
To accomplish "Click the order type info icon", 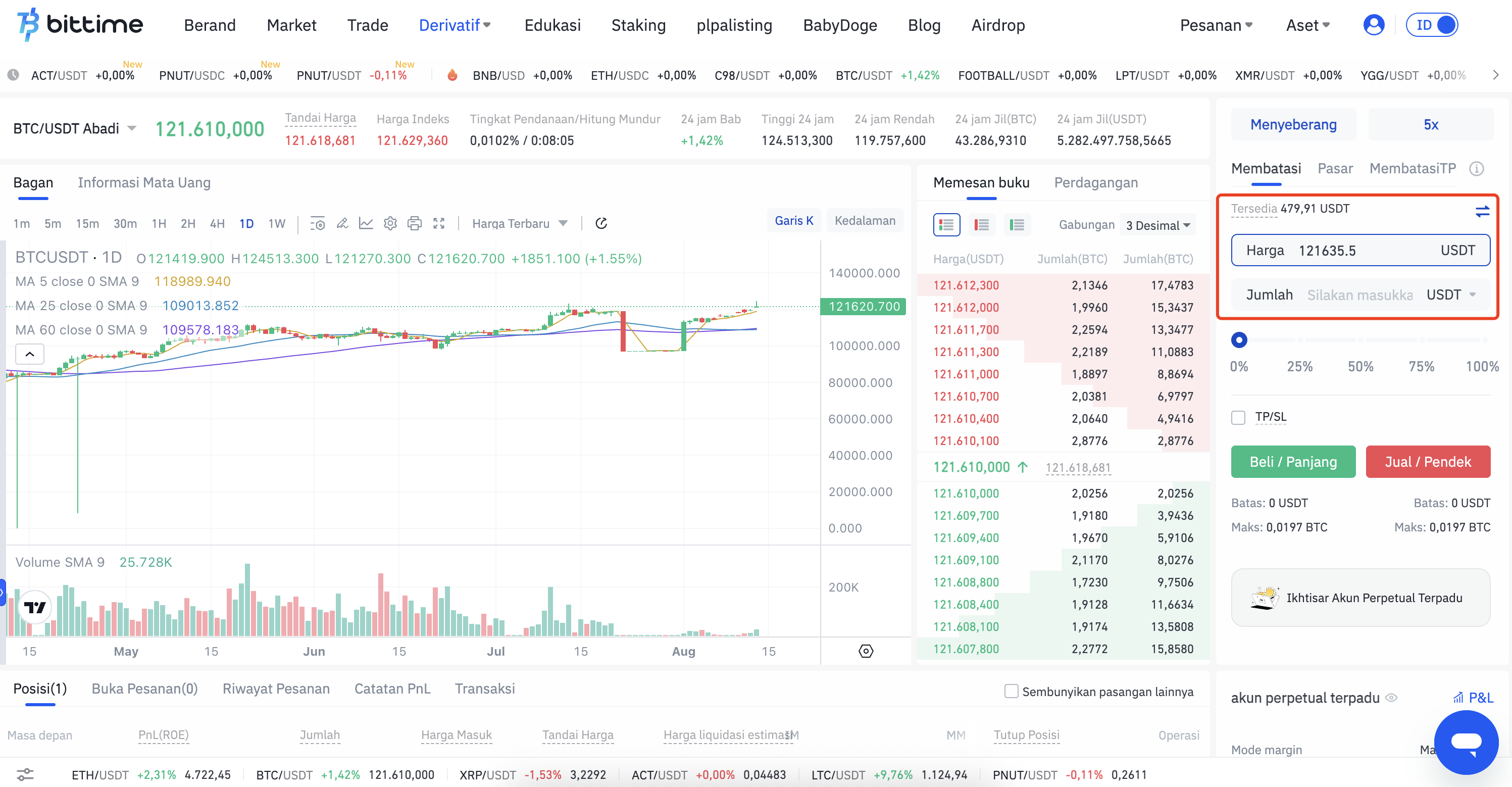I will (1476, 169).
